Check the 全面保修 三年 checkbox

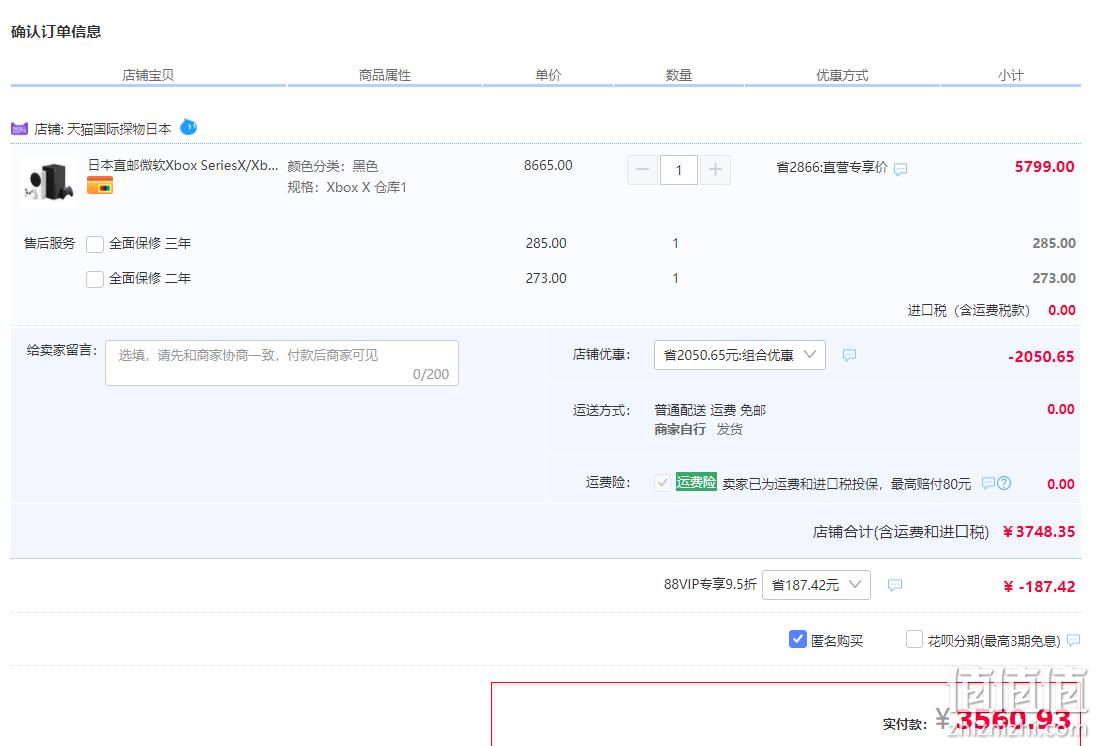pos(95,244)
